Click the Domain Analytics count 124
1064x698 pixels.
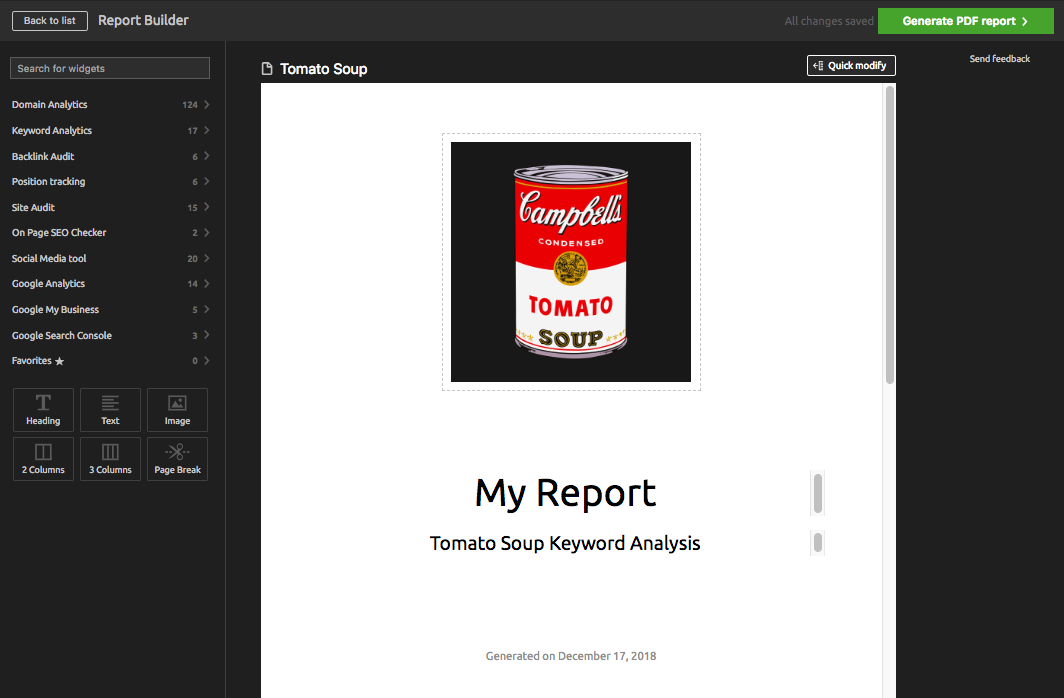point(189,105)
